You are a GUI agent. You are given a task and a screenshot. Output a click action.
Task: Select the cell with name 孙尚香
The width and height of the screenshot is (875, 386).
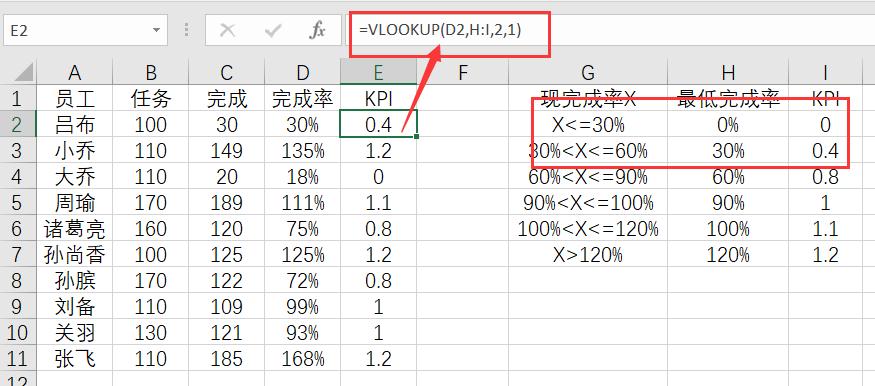pyautogui.click(x=75, y=254)
